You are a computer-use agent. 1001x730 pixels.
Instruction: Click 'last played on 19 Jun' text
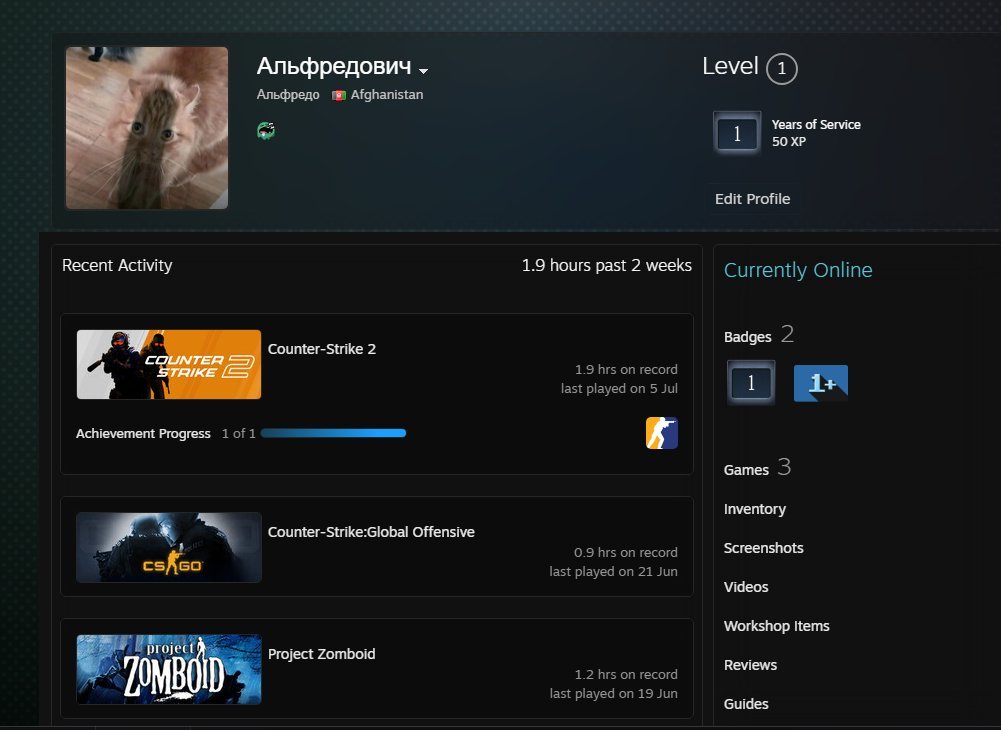(613, 694)
